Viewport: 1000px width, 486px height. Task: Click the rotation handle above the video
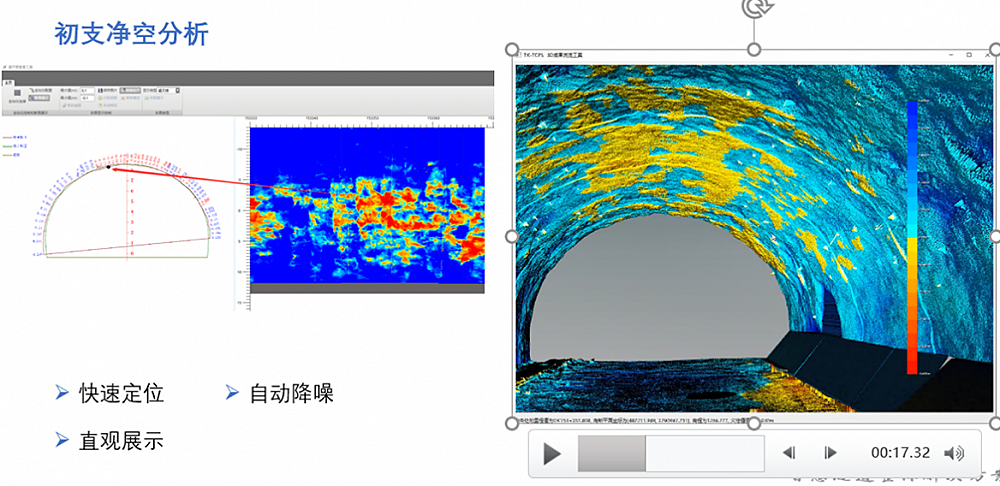[753, 9]
